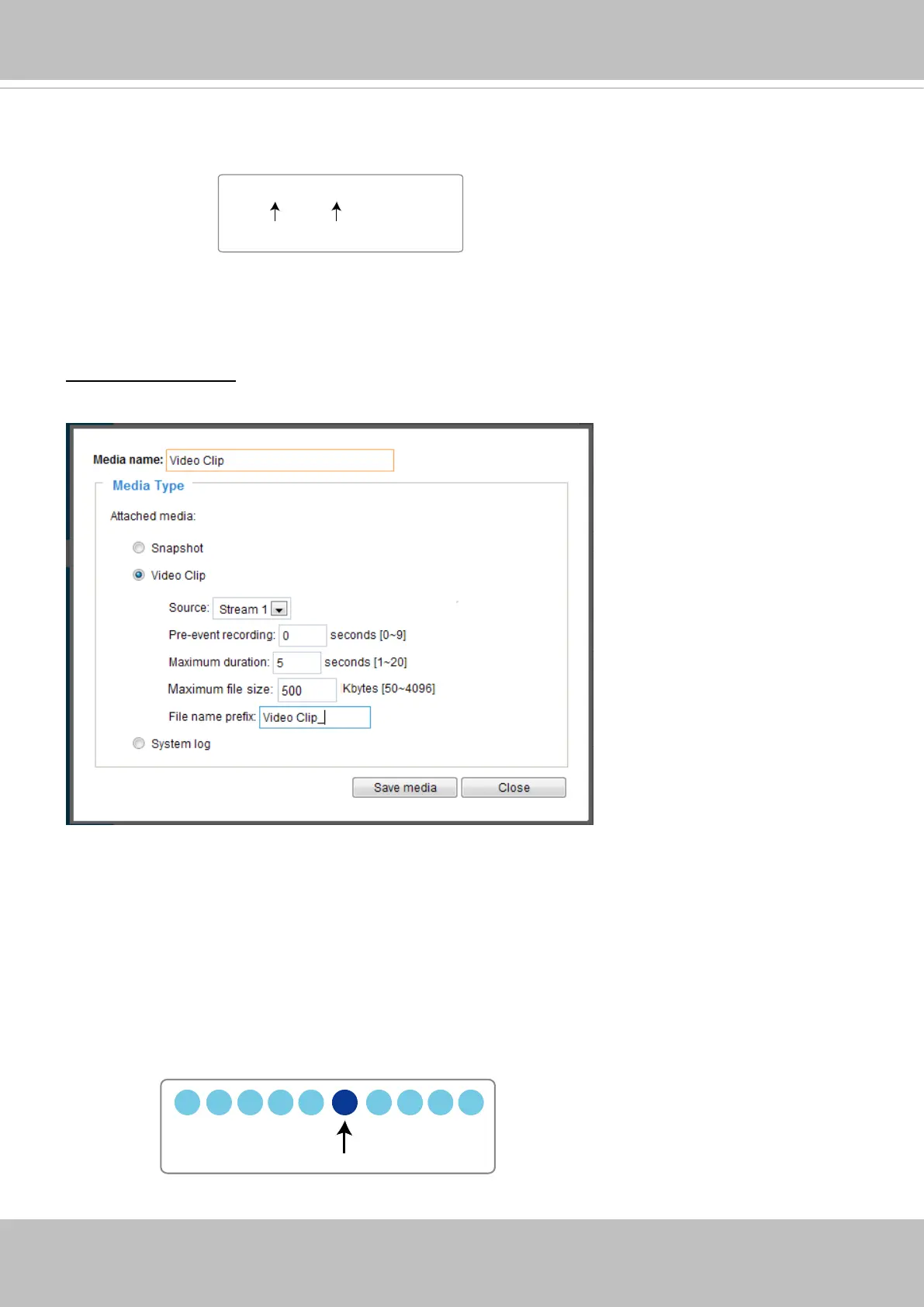This screenshot has height=1307, width=924.
Task: Click the 'Maximum file size:' label
Action: [220, 689]
